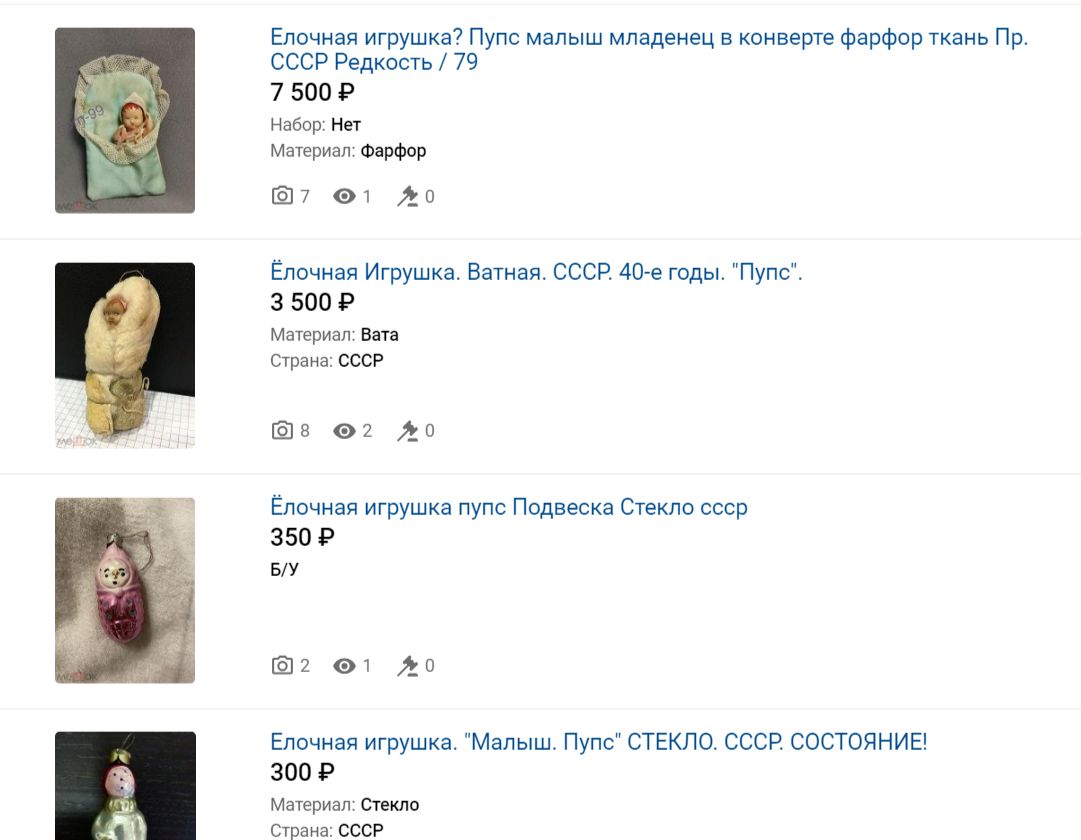Click gavel bids icon on 3 500 ₽ listing
The image size is (1081, 840).
[x=407, y=431]
